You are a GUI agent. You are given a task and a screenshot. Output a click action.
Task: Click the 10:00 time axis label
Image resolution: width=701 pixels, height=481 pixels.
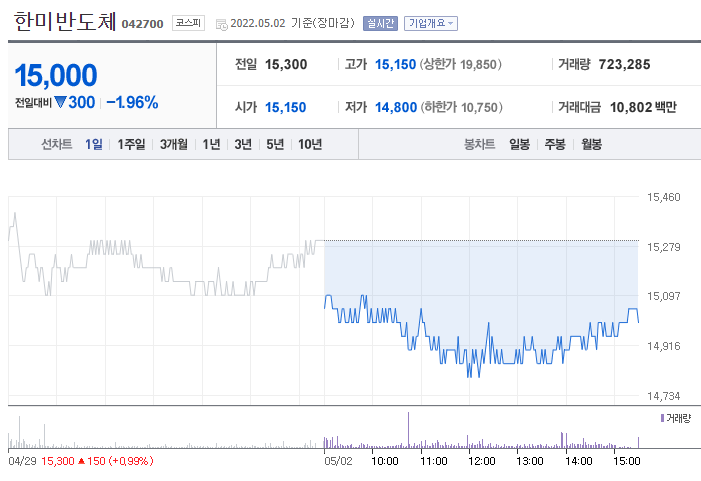385,461
